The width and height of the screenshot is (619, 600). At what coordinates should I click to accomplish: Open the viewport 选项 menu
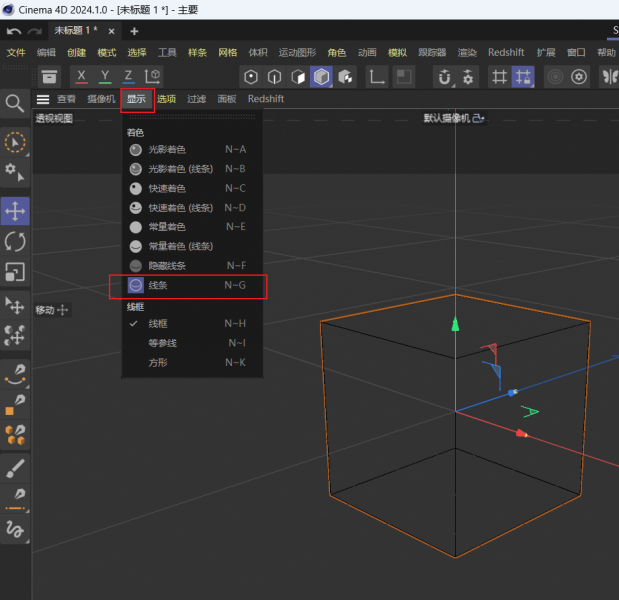coord(166,99)
